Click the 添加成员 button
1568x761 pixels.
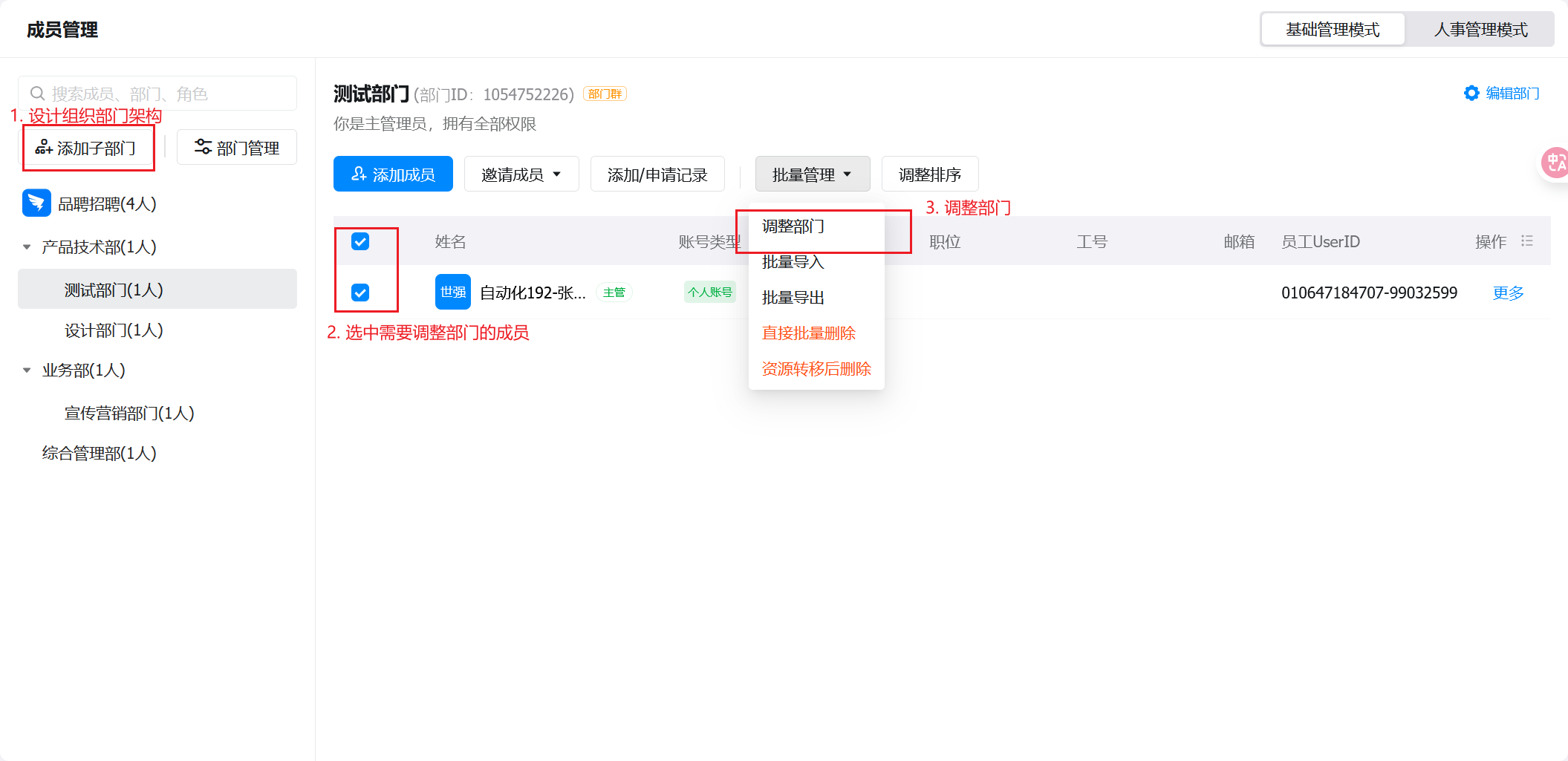393,174
